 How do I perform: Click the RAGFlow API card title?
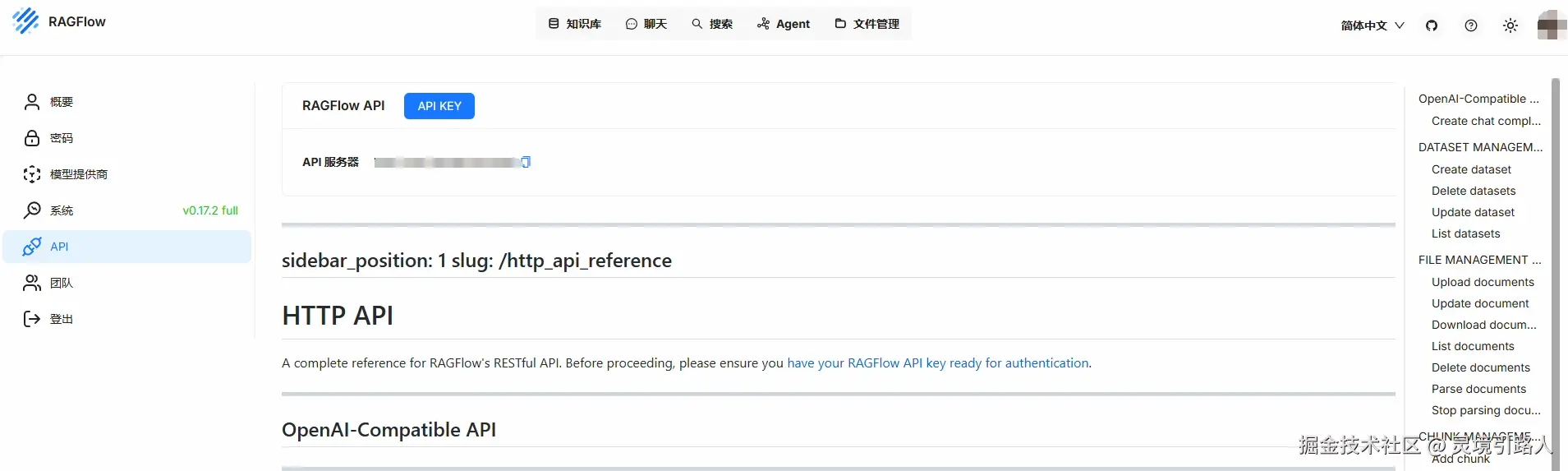coord(343,106)
